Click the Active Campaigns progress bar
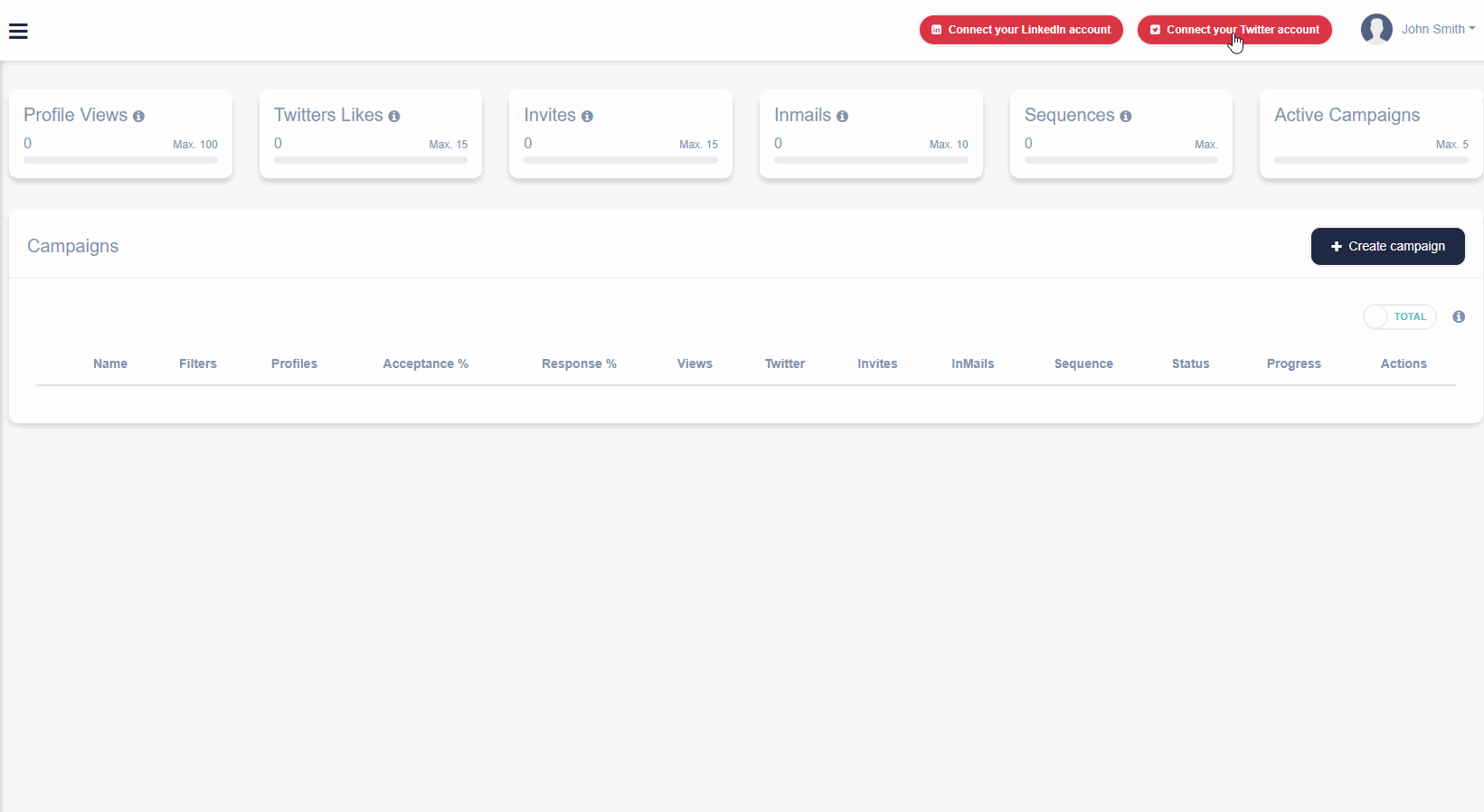 pyautogui.click(x=1371, y=160)
